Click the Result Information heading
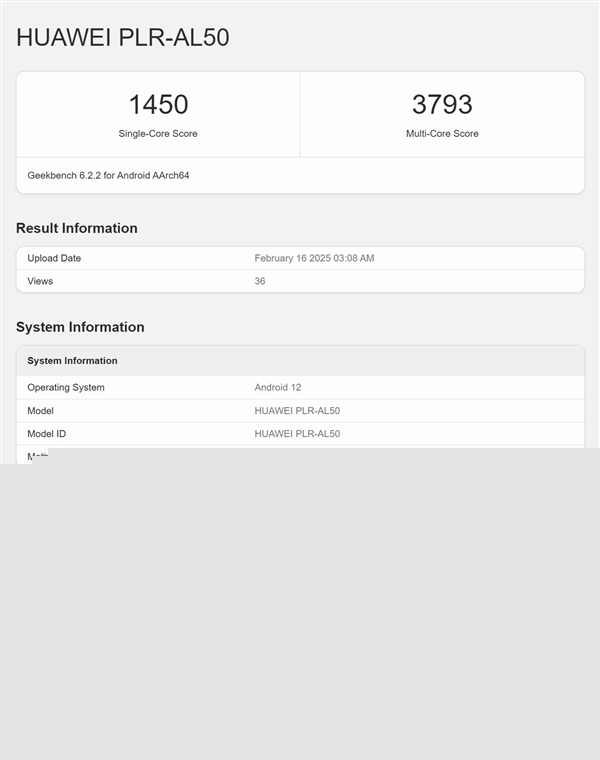The height and width of the screenshot is (760, 600). (77, 228)
